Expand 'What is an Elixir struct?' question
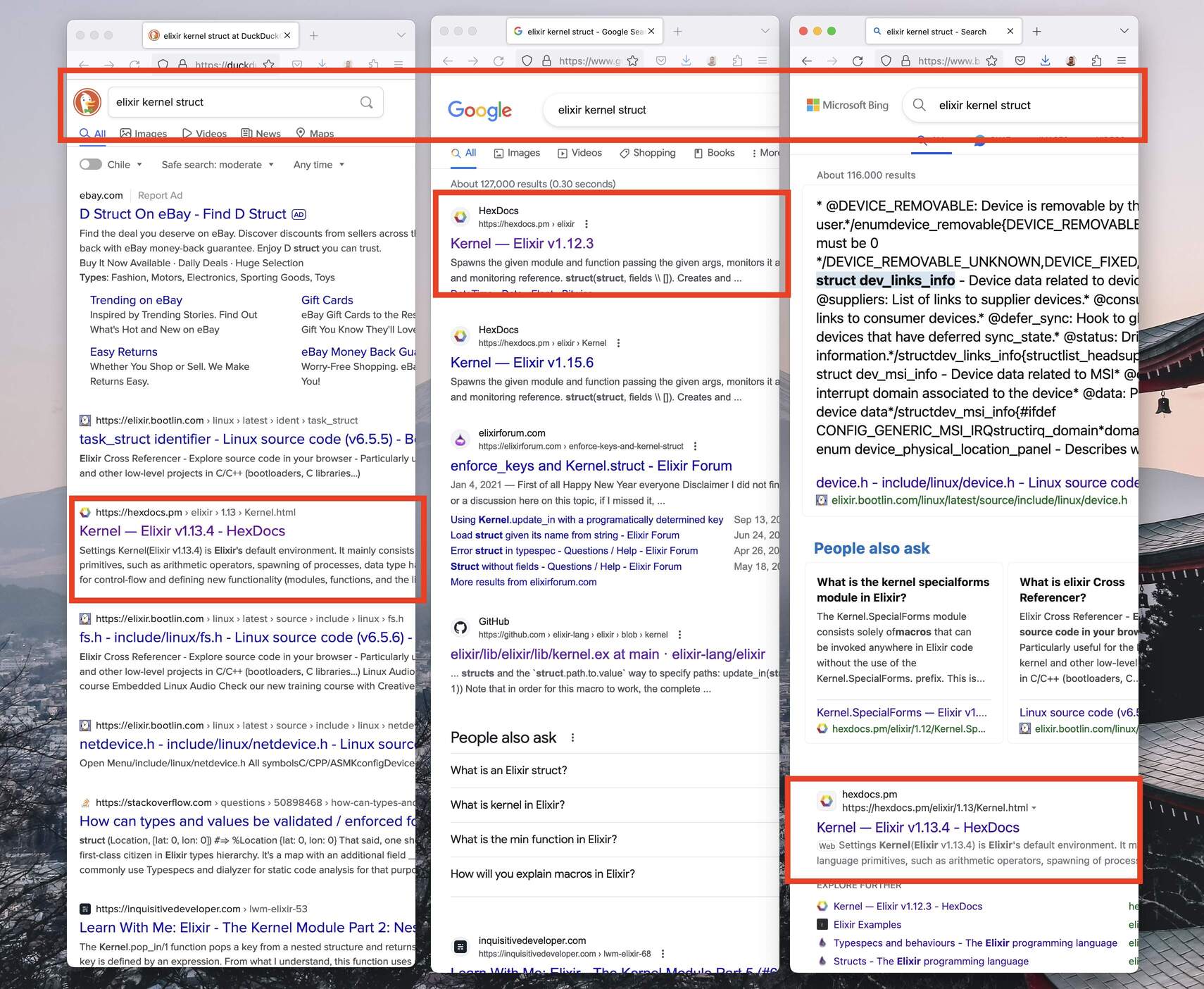The width and height of the screenshot is (1204, 989). point(614,771)
